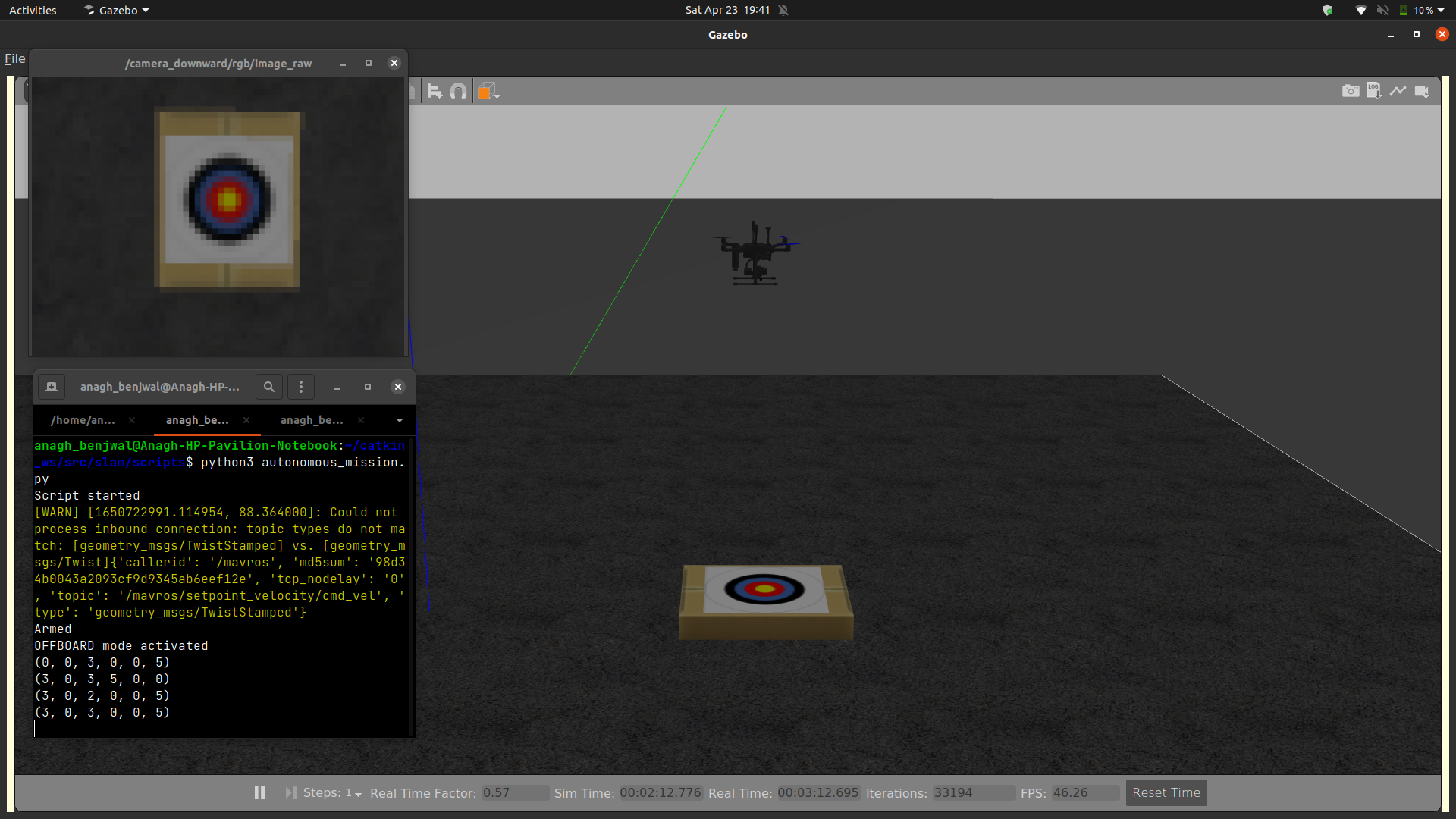Open the Plot graph icon

(1398, 91)
